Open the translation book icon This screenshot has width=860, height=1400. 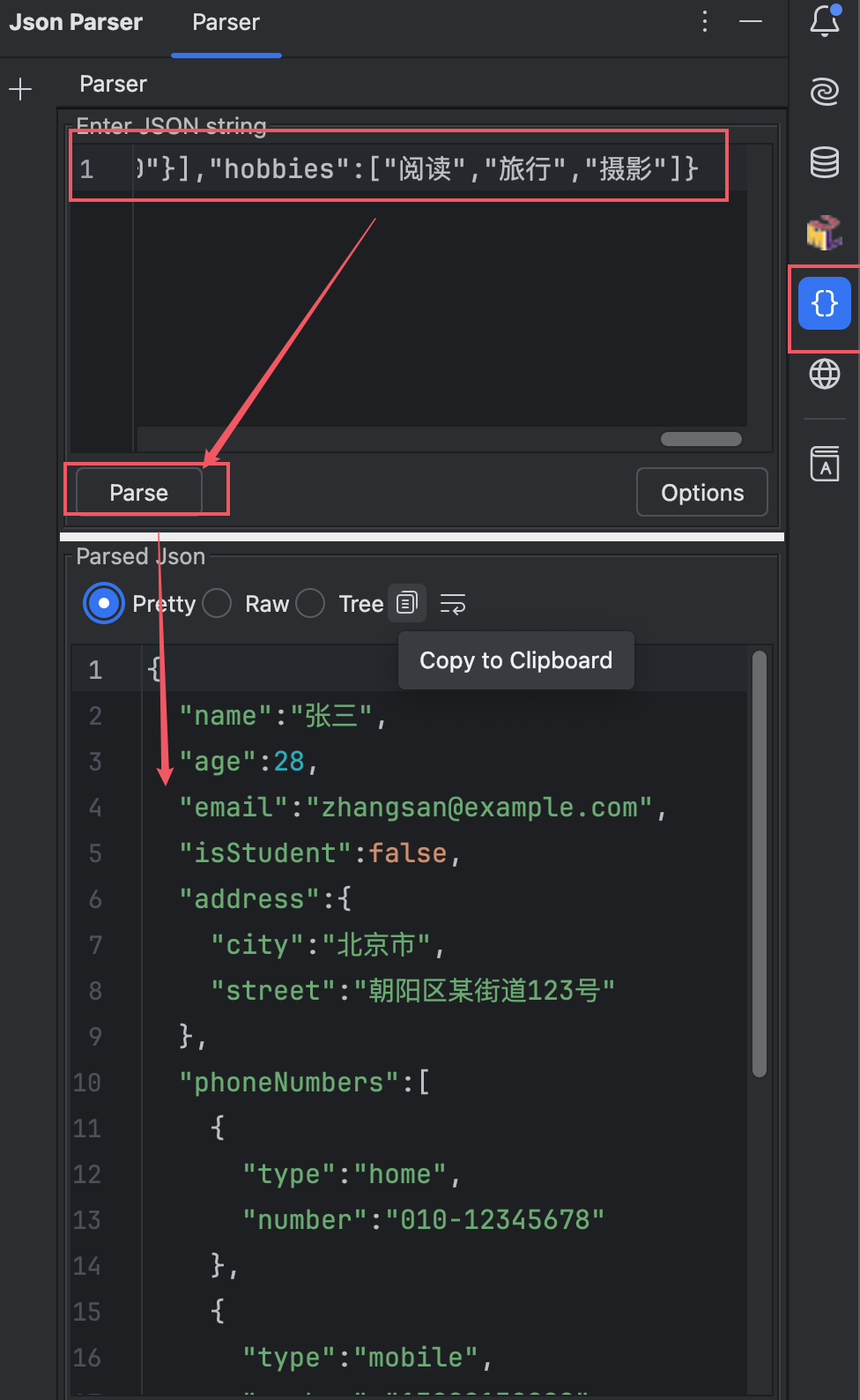825,464
